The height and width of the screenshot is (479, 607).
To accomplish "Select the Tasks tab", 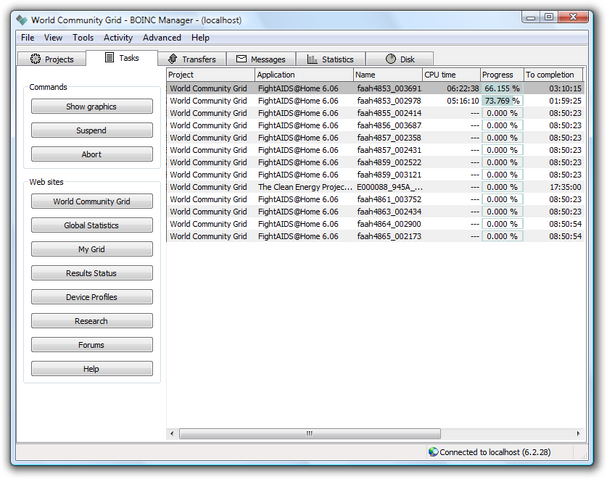I will 122,58.
